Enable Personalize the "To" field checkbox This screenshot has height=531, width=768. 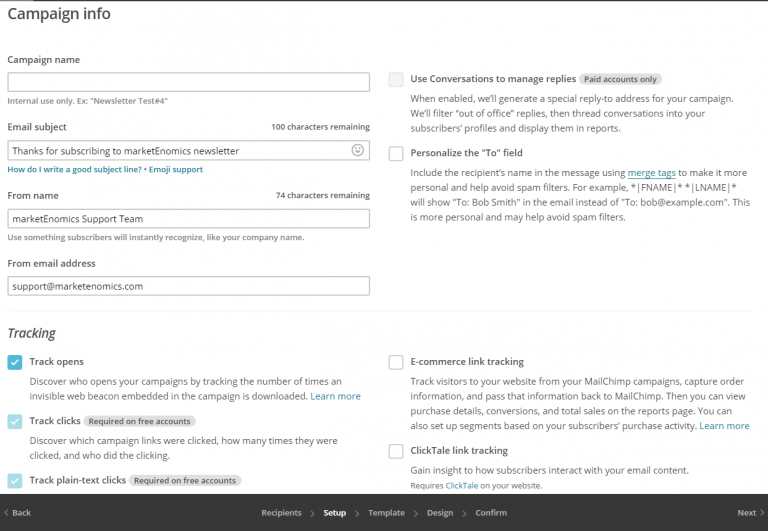click(x=396, y=153)
